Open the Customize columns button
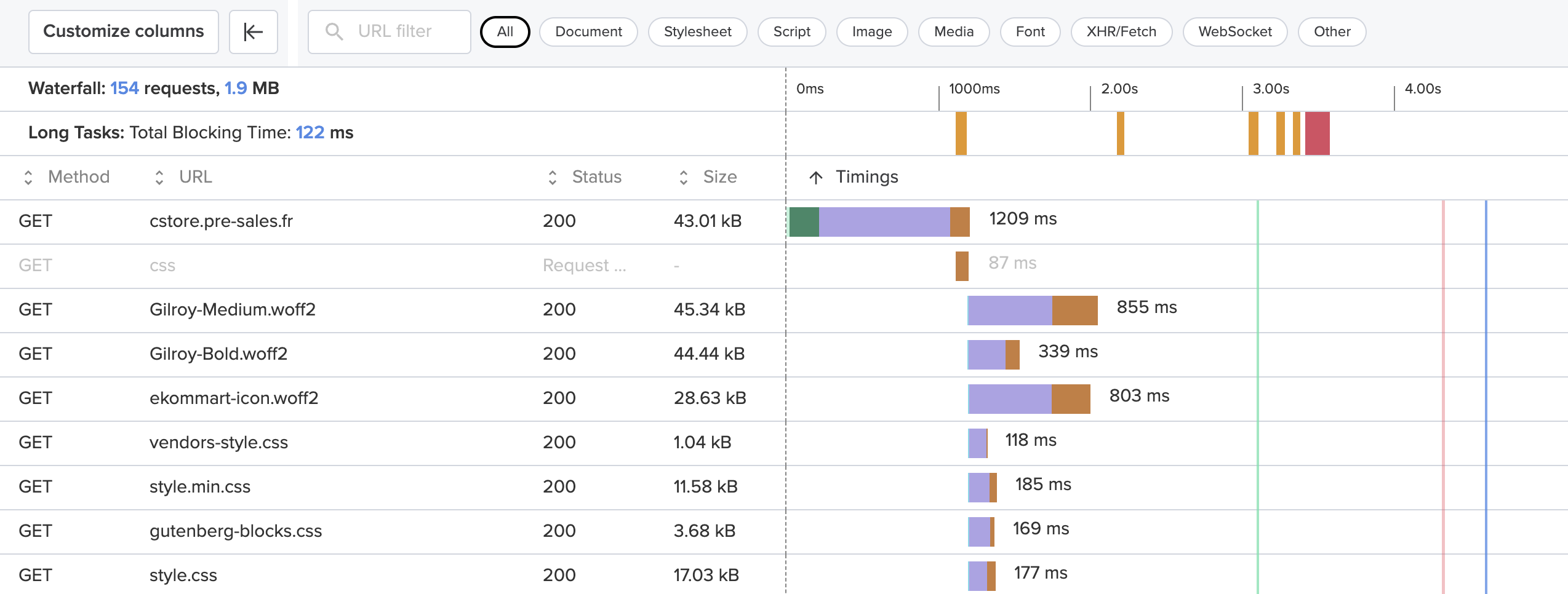 click(x=124, y=32)
